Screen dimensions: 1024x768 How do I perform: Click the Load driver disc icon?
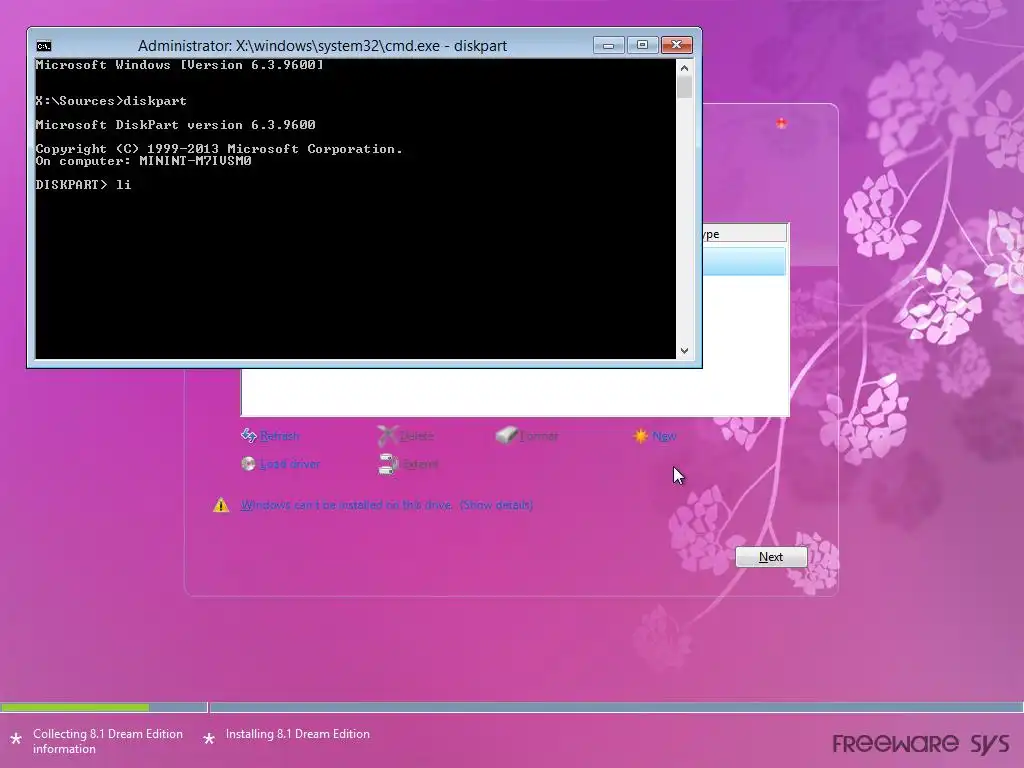[248, 464]
